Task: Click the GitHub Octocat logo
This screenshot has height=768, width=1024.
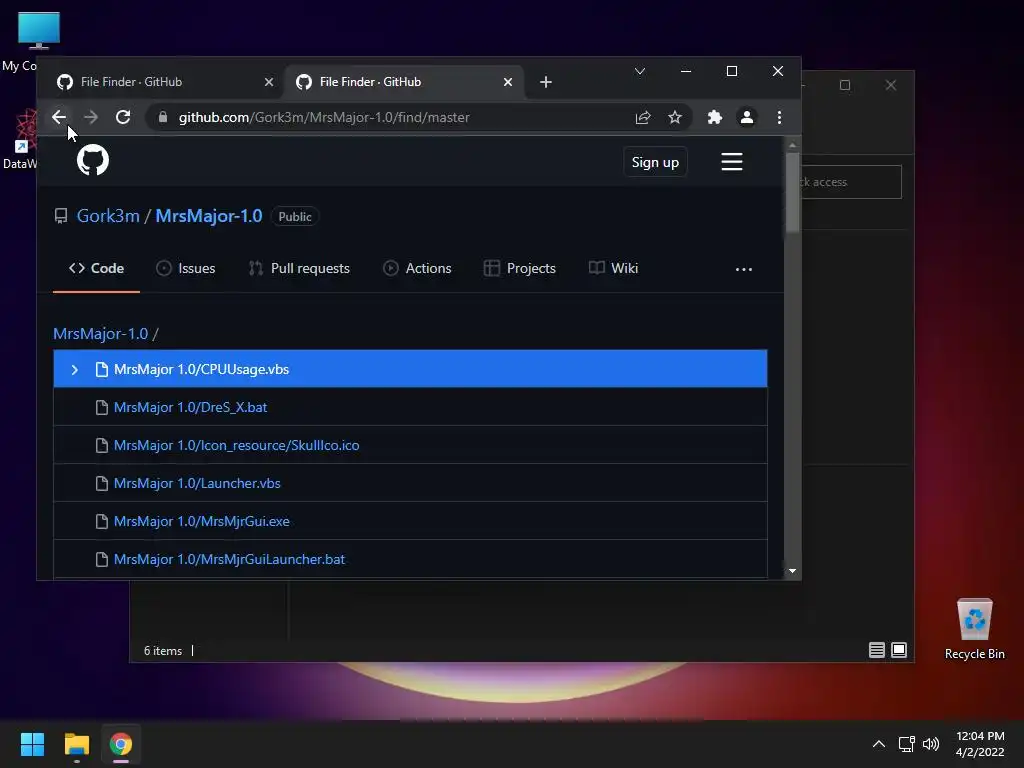Action: 93,160
